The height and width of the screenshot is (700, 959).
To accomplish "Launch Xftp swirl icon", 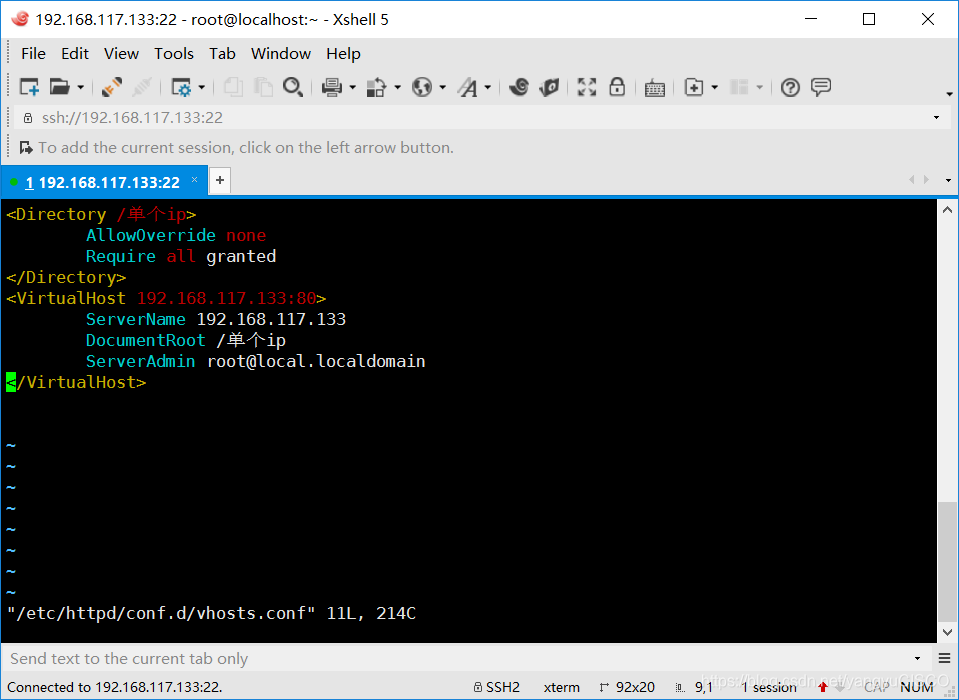I will point(519,87).
